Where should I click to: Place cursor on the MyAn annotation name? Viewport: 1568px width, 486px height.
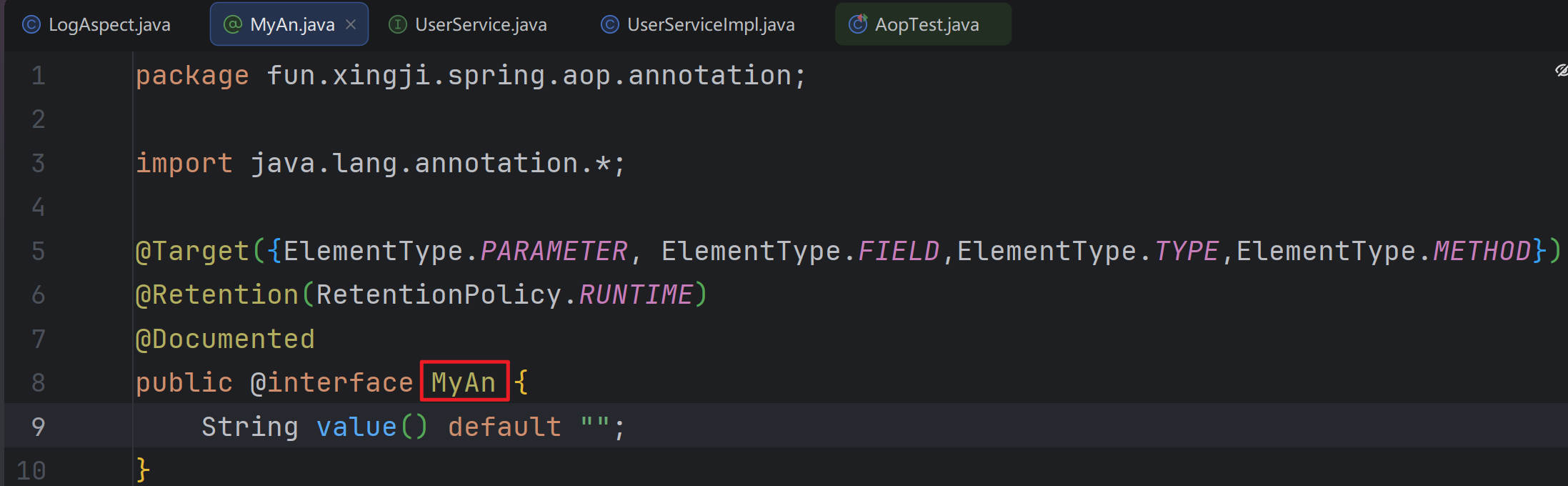click(x=463, y=383)
